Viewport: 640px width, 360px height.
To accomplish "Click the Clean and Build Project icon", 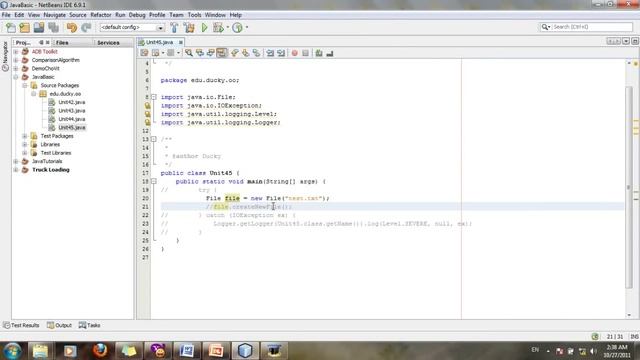I will click(x=189, y=27).
